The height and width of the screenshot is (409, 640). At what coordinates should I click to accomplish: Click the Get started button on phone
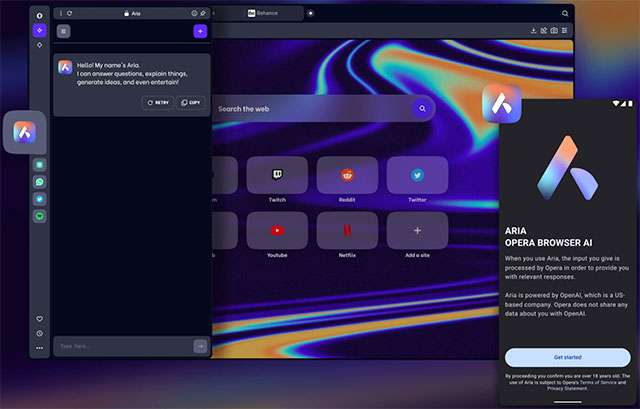[x=568, y=357]
